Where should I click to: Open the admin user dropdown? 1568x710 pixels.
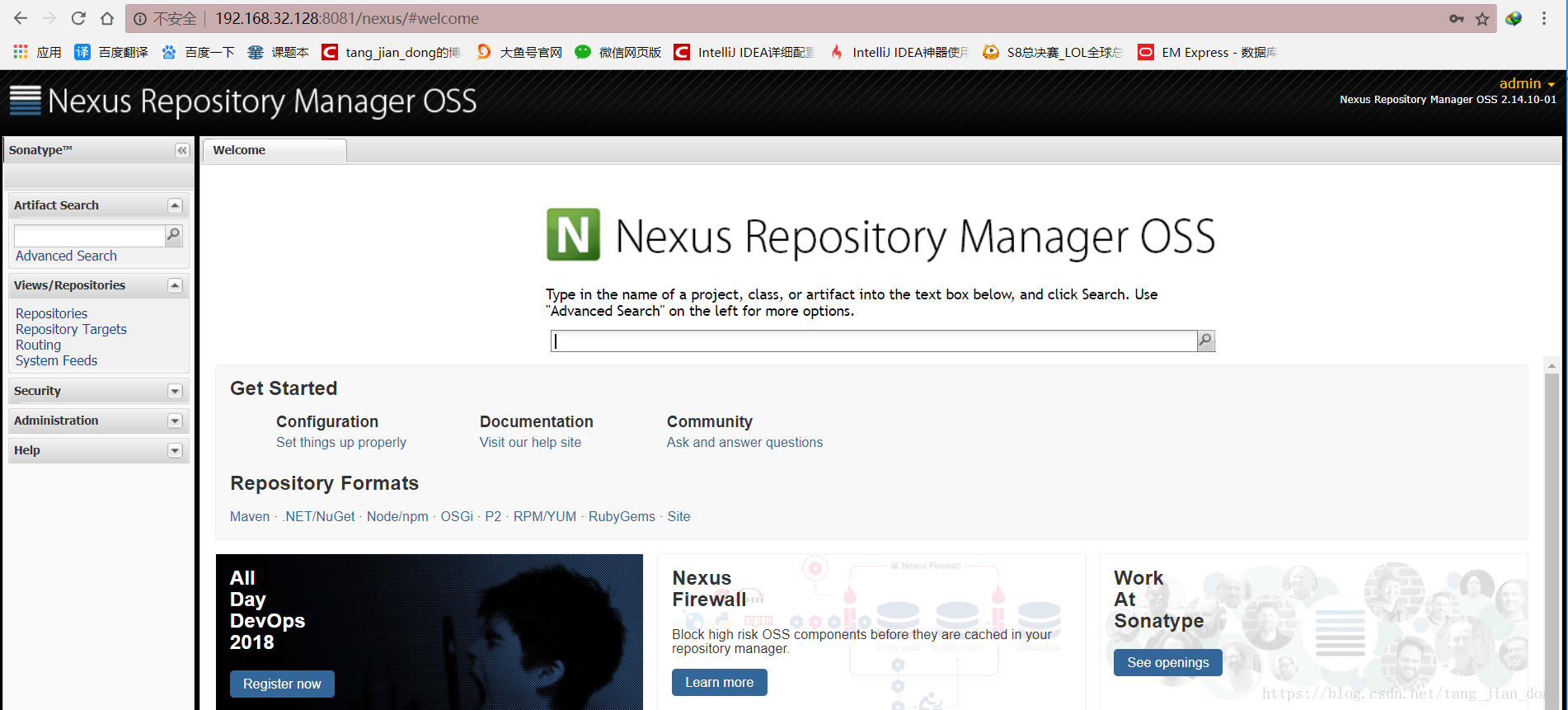click(x=1527, y=83)
